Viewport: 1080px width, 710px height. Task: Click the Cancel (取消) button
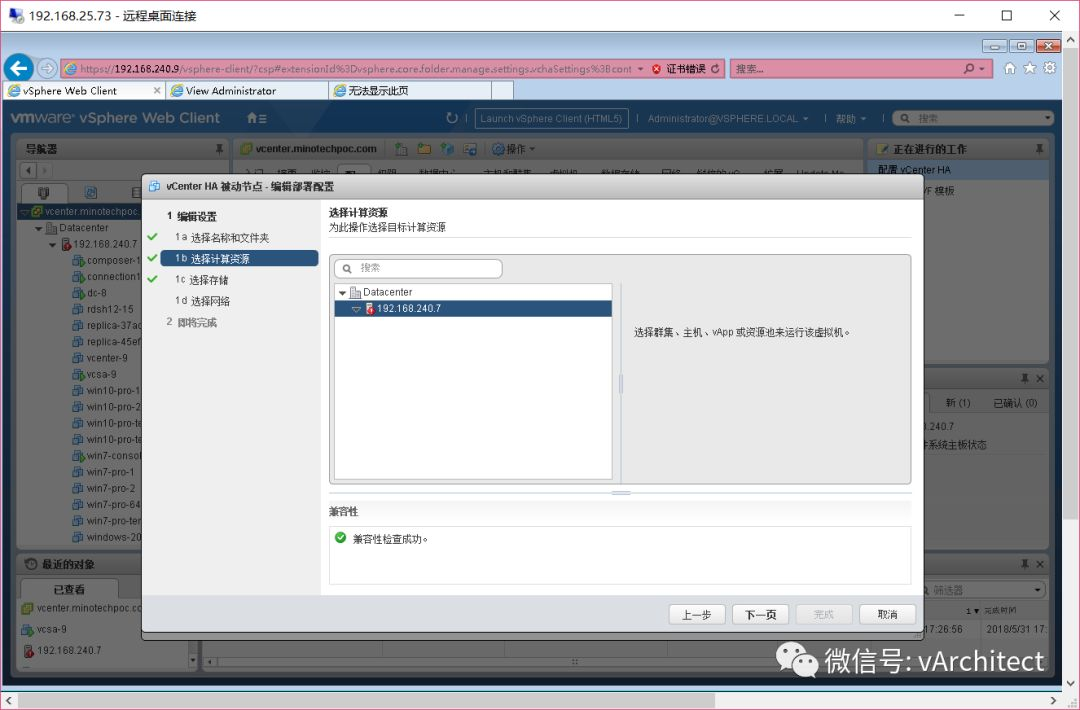click(887, 614)
